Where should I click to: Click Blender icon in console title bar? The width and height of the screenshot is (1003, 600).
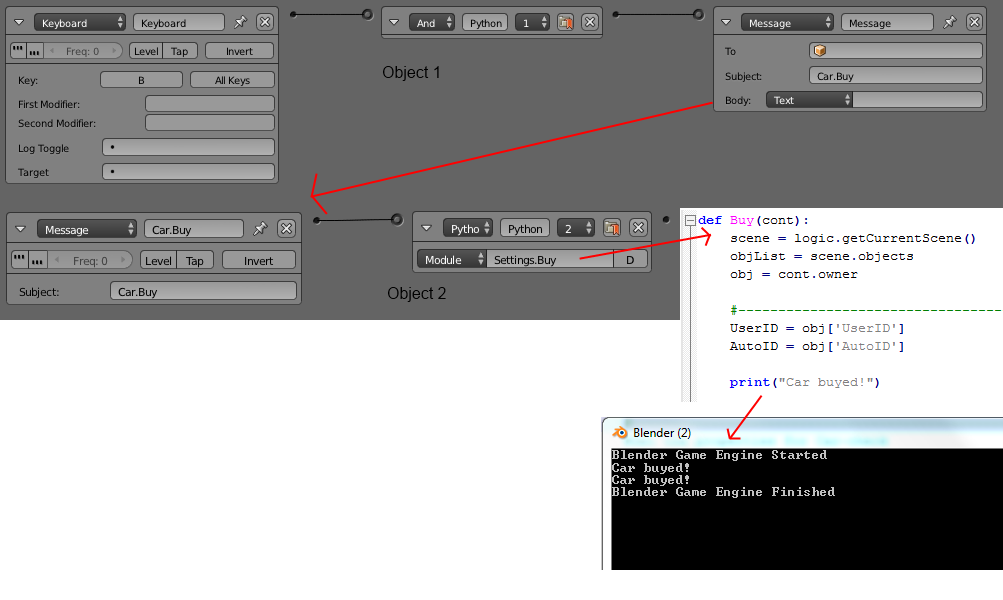pos(619,432)
